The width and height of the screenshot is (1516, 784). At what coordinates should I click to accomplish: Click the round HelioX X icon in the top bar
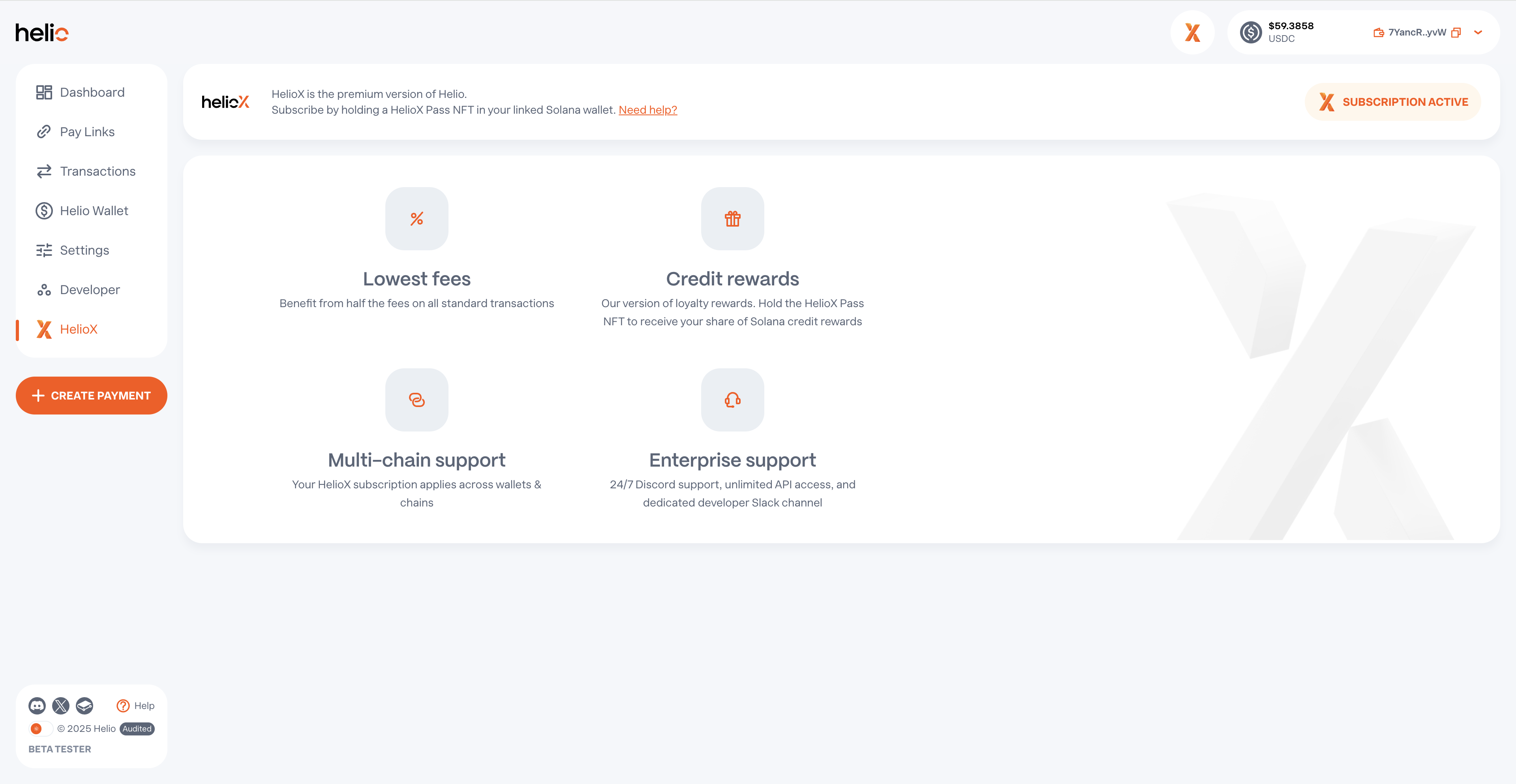(x=1192, y=32)
